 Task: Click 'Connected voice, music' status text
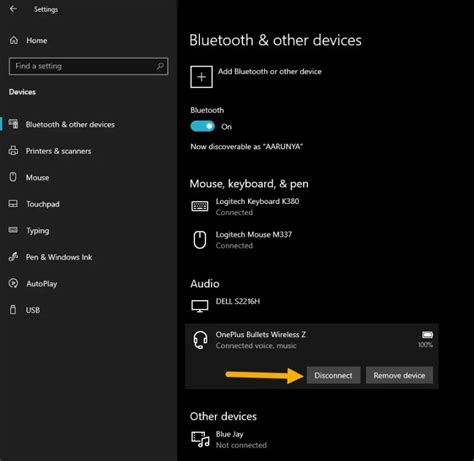coord(256,346)
